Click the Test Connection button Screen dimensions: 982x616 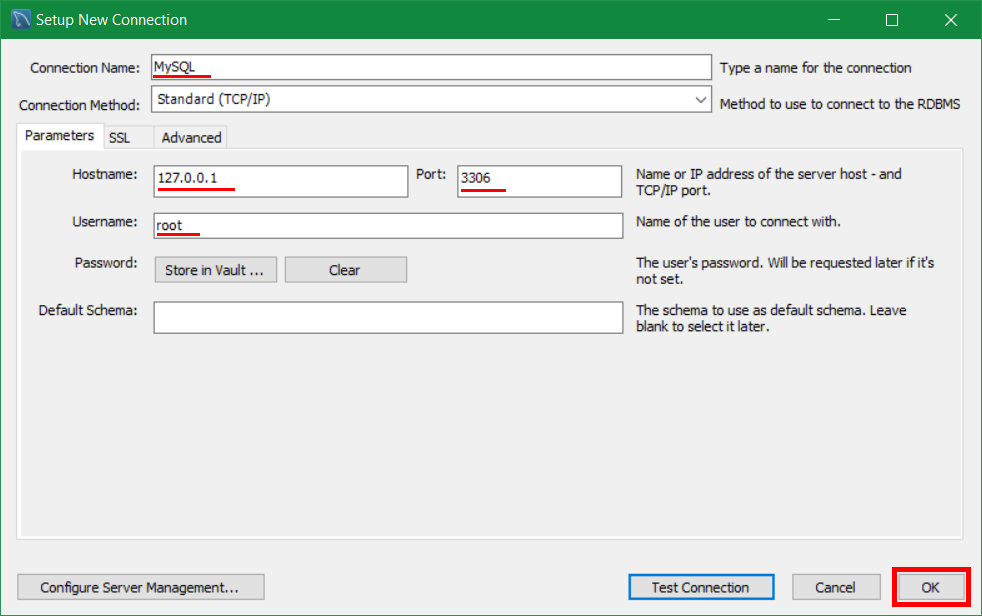coord(701,587)
